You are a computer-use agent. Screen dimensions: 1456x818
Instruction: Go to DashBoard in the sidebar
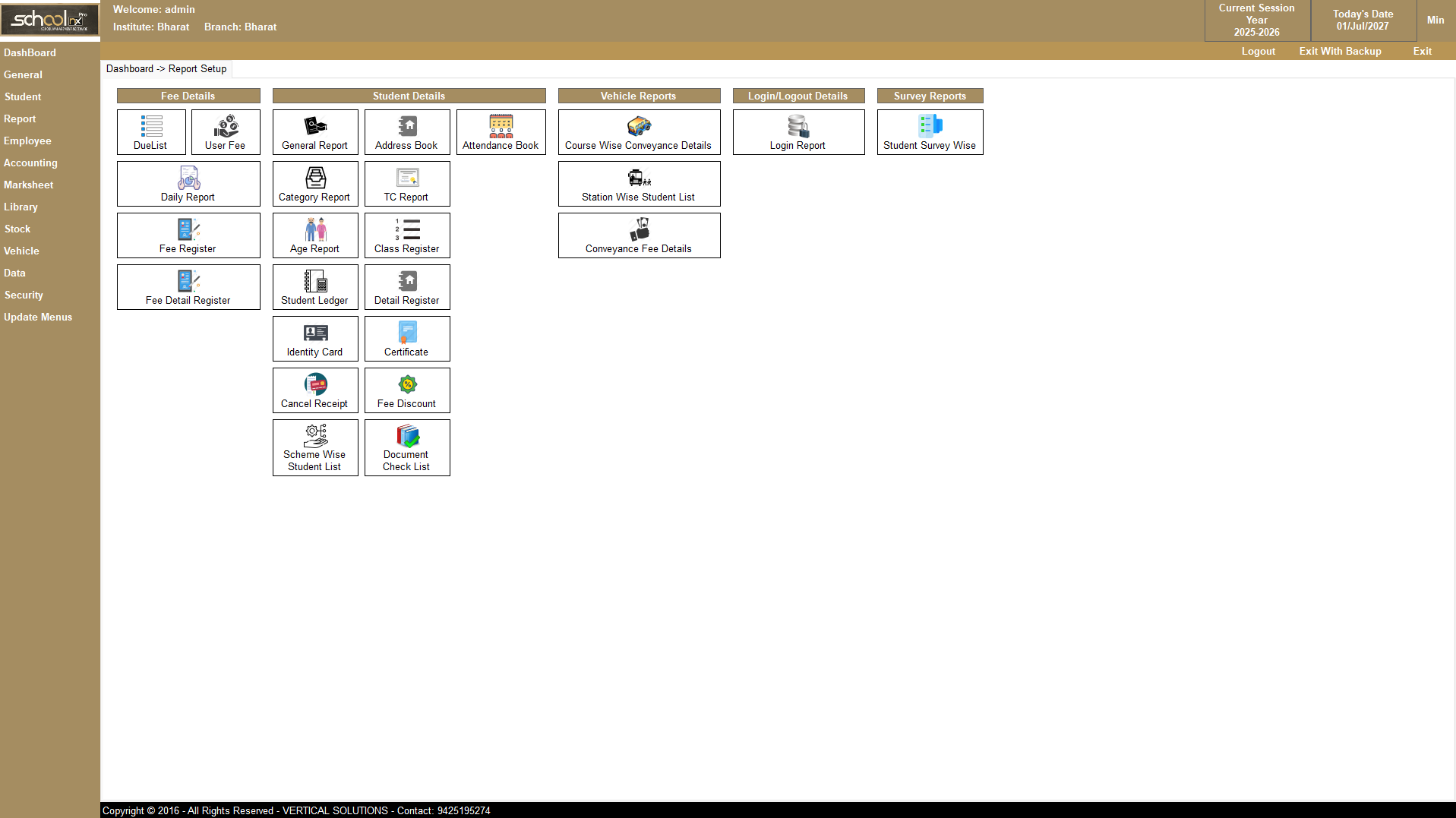click(30, 52)
